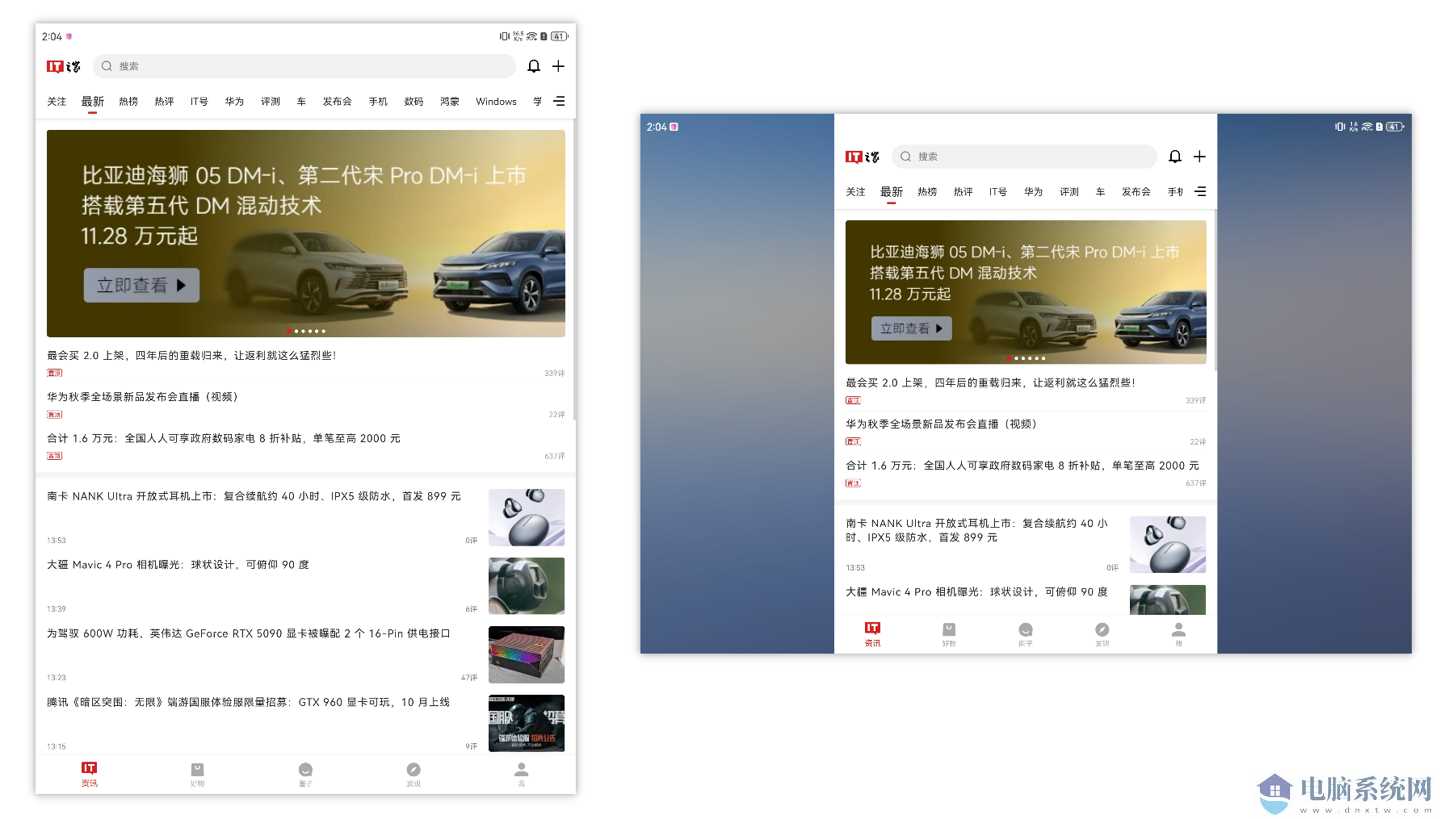
Task: Open 资讯 bottom tab icon in left screenshot
Action: pos(89,768)
